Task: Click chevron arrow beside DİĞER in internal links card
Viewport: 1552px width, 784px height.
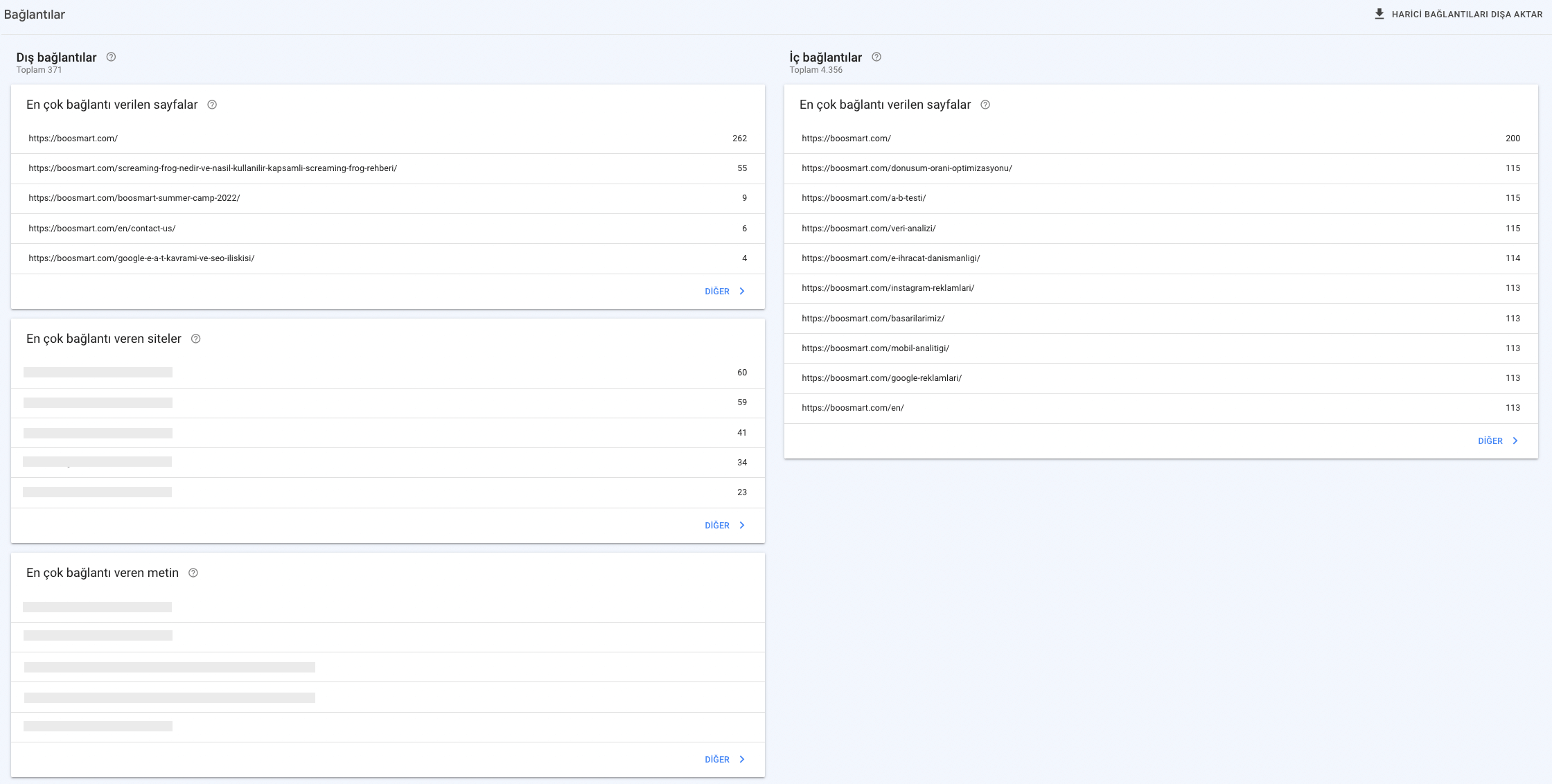Action: (1515, 441)
